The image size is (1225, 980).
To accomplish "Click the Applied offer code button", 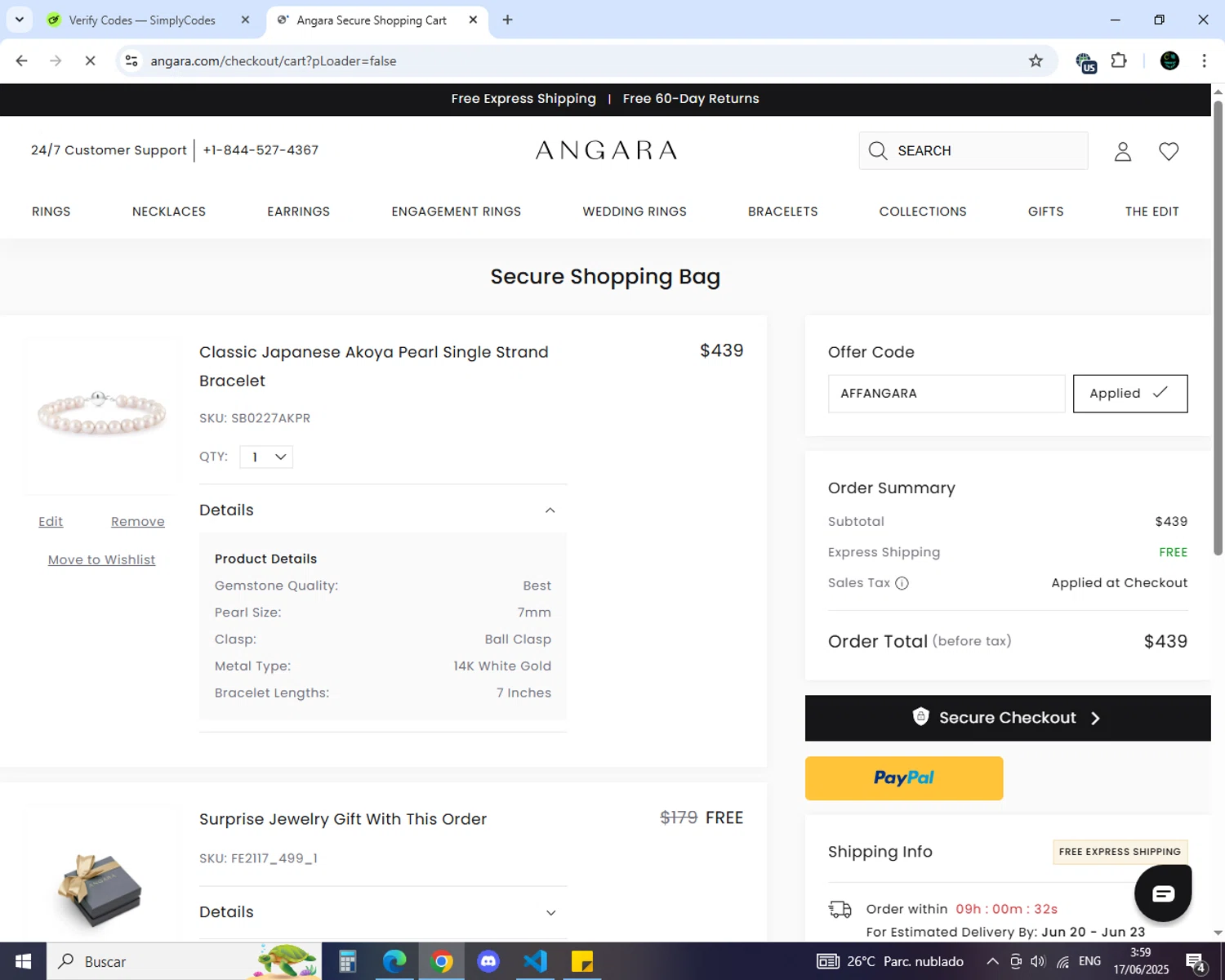I will pyautogui.click(x=1130, y=394).
